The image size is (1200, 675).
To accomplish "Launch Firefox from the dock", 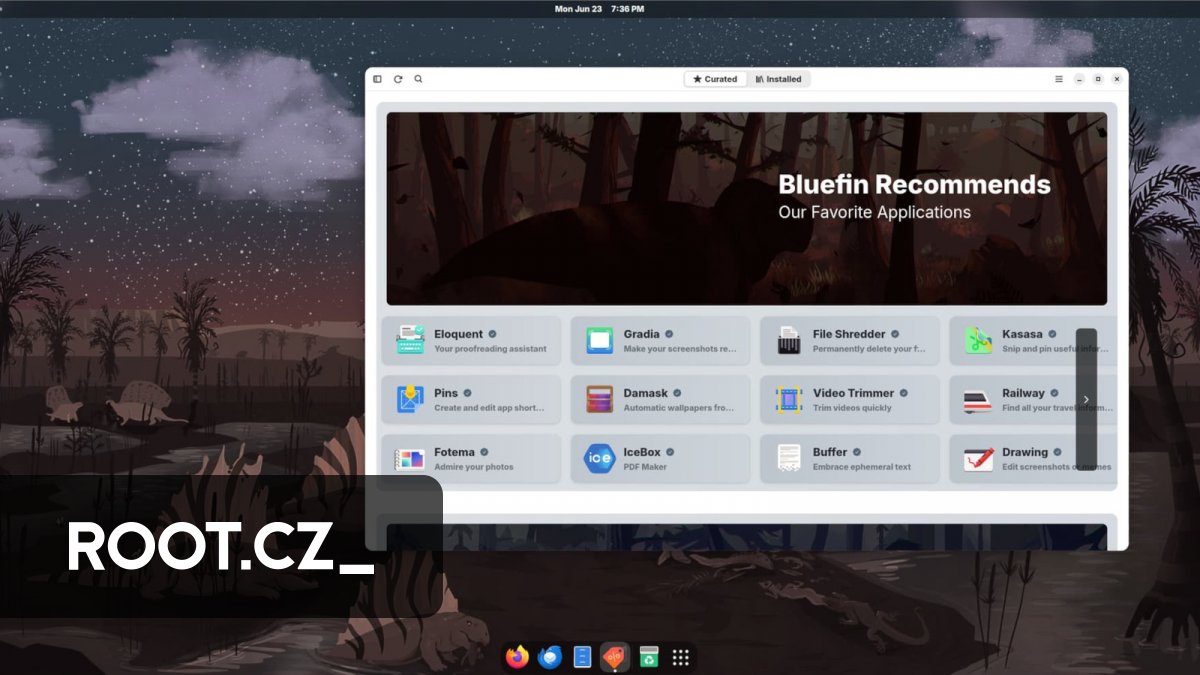I will coord(516,658).
